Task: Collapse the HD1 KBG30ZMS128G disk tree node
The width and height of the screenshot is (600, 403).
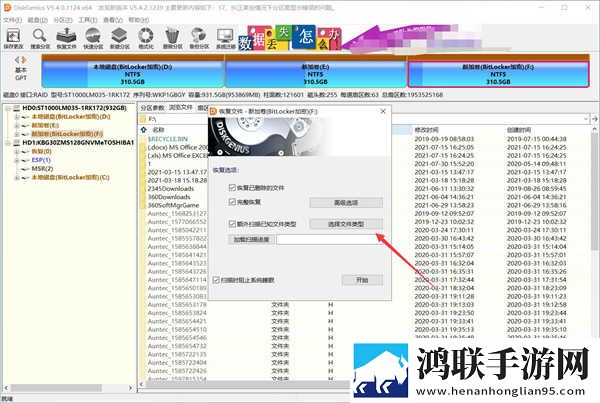Action: point(8,143)
